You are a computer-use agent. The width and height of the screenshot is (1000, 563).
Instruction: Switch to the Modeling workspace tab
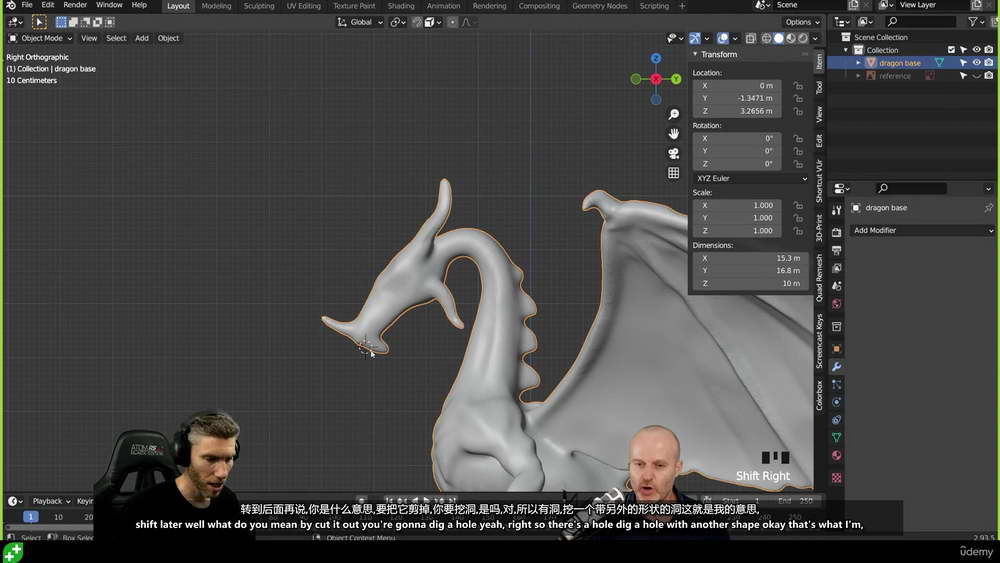(x=216, y=6)
